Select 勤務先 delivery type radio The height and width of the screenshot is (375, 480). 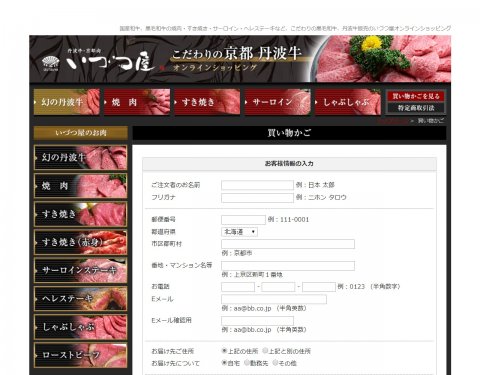247,362
